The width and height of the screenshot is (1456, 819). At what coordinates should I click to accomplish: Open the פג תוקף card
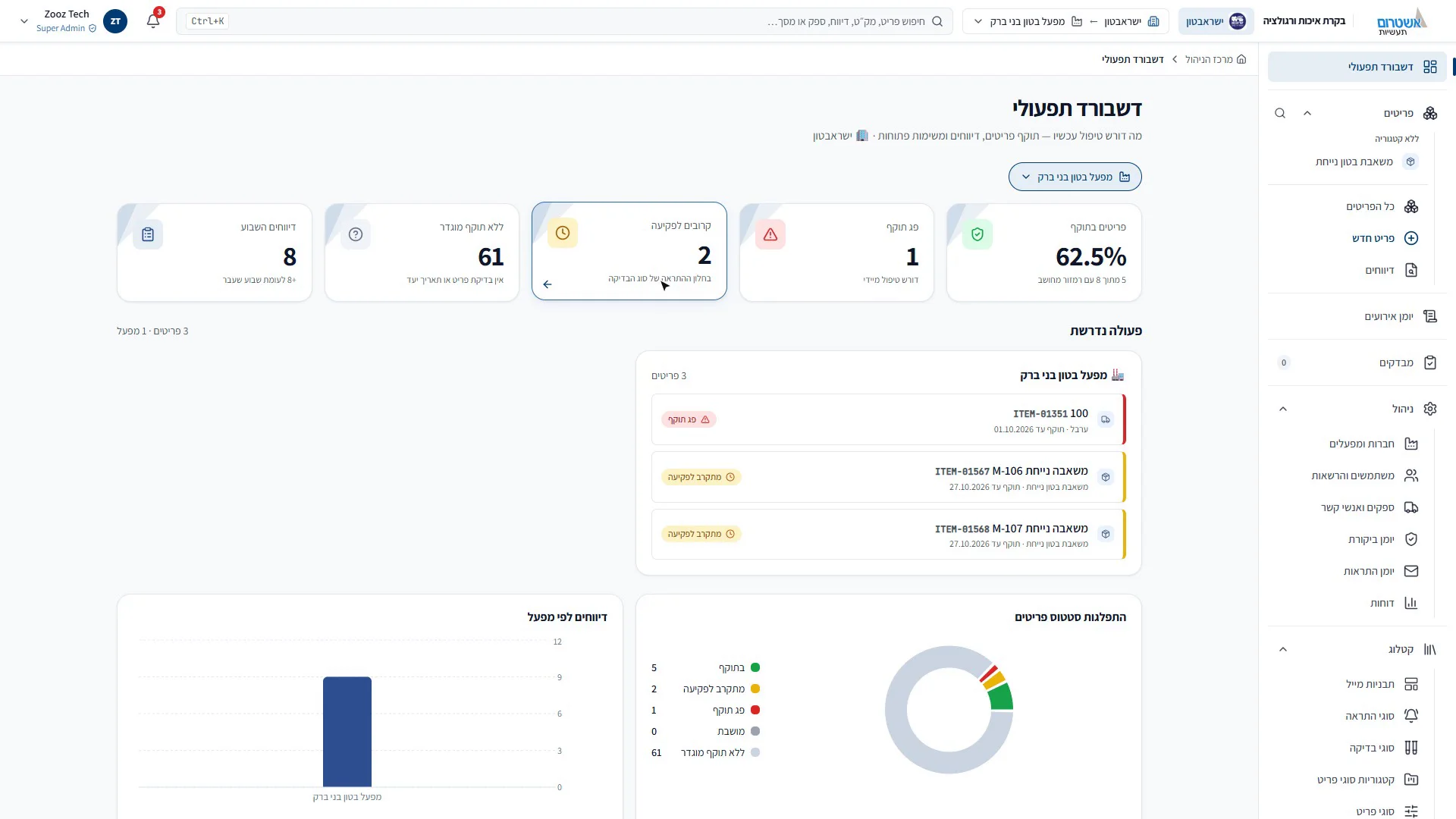point(836,253)
